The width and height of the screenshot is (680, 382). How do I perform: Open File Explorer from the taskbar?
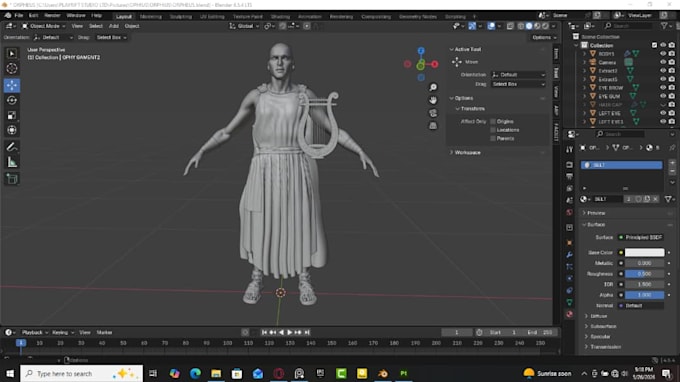pos(216,373)
